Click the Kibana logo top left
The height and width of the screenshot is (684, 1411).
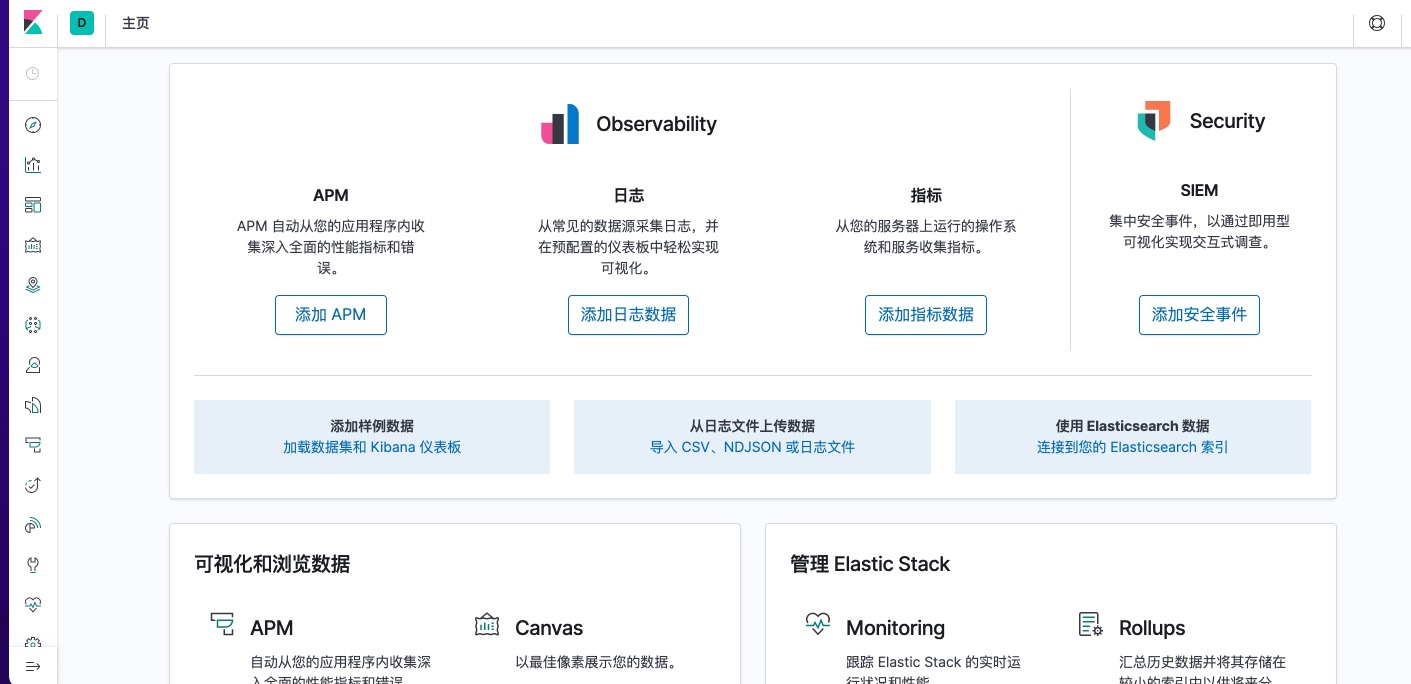(x=33, y=22)
